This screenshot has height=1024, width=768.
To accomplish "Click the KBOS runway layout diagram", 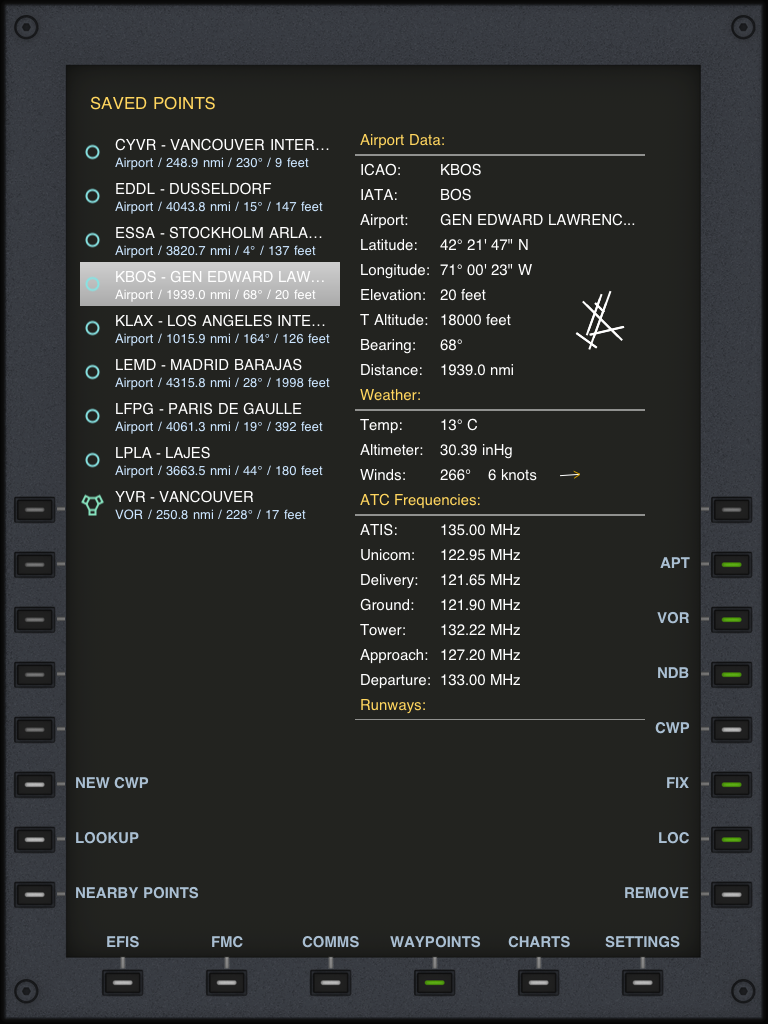I will point(600,321).
